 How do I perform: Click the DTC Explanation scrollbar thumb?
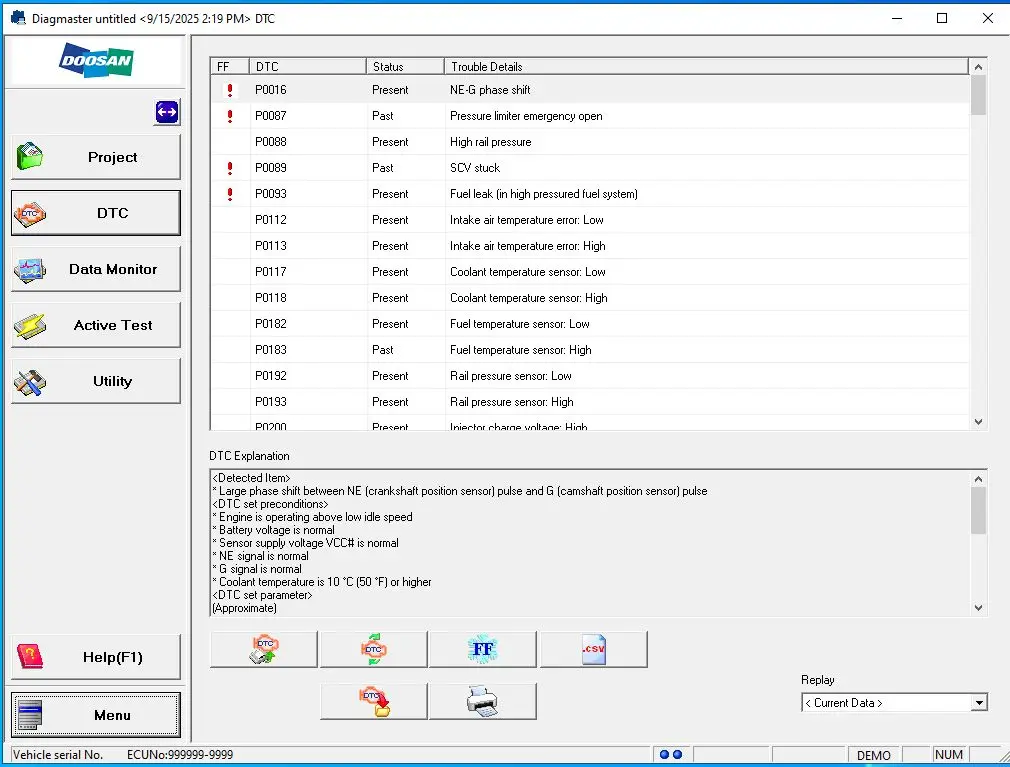coord(978,511)
